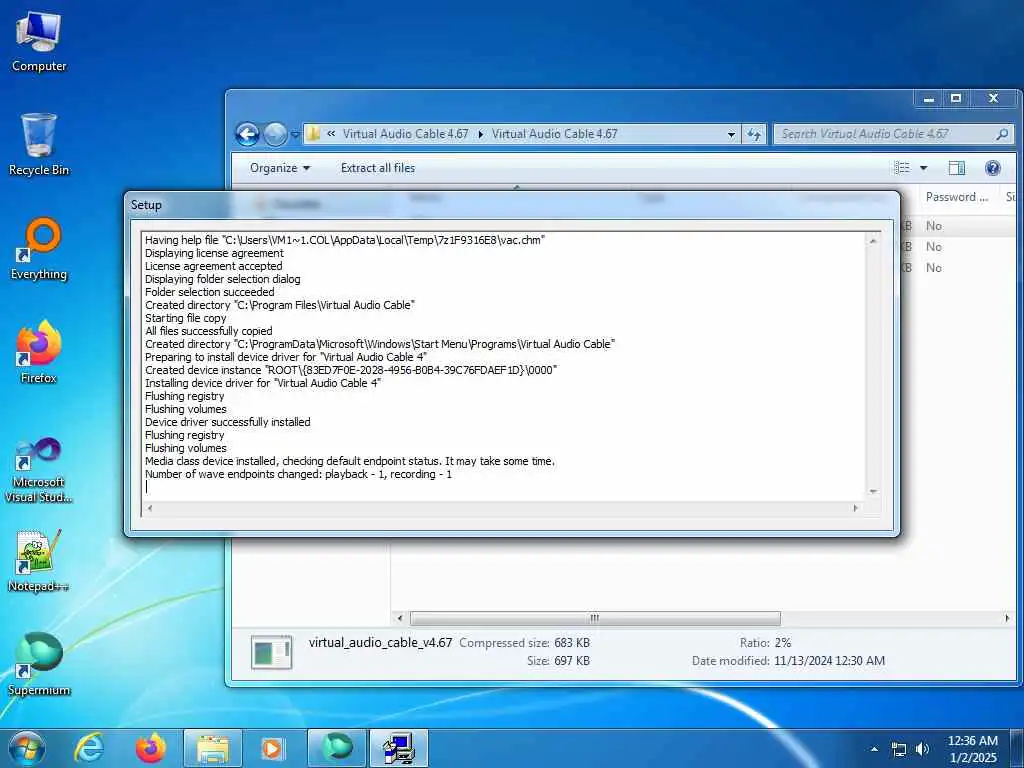Open the Computer desktop icon
The height and width of the screenshot is (768, 1024).
click(x=39, y=42)
